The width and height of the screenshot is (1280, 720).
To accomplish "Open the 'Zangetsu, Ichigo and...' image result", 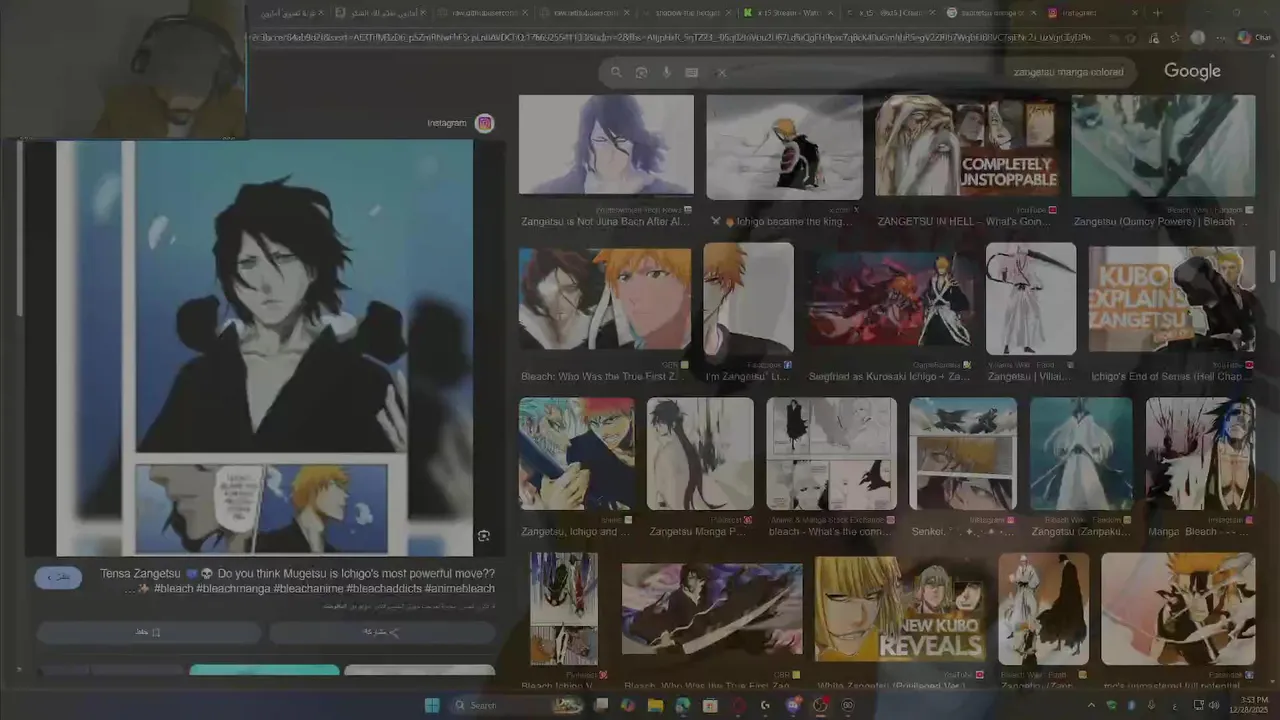I will pyautogui.click(x=576, y=454).
